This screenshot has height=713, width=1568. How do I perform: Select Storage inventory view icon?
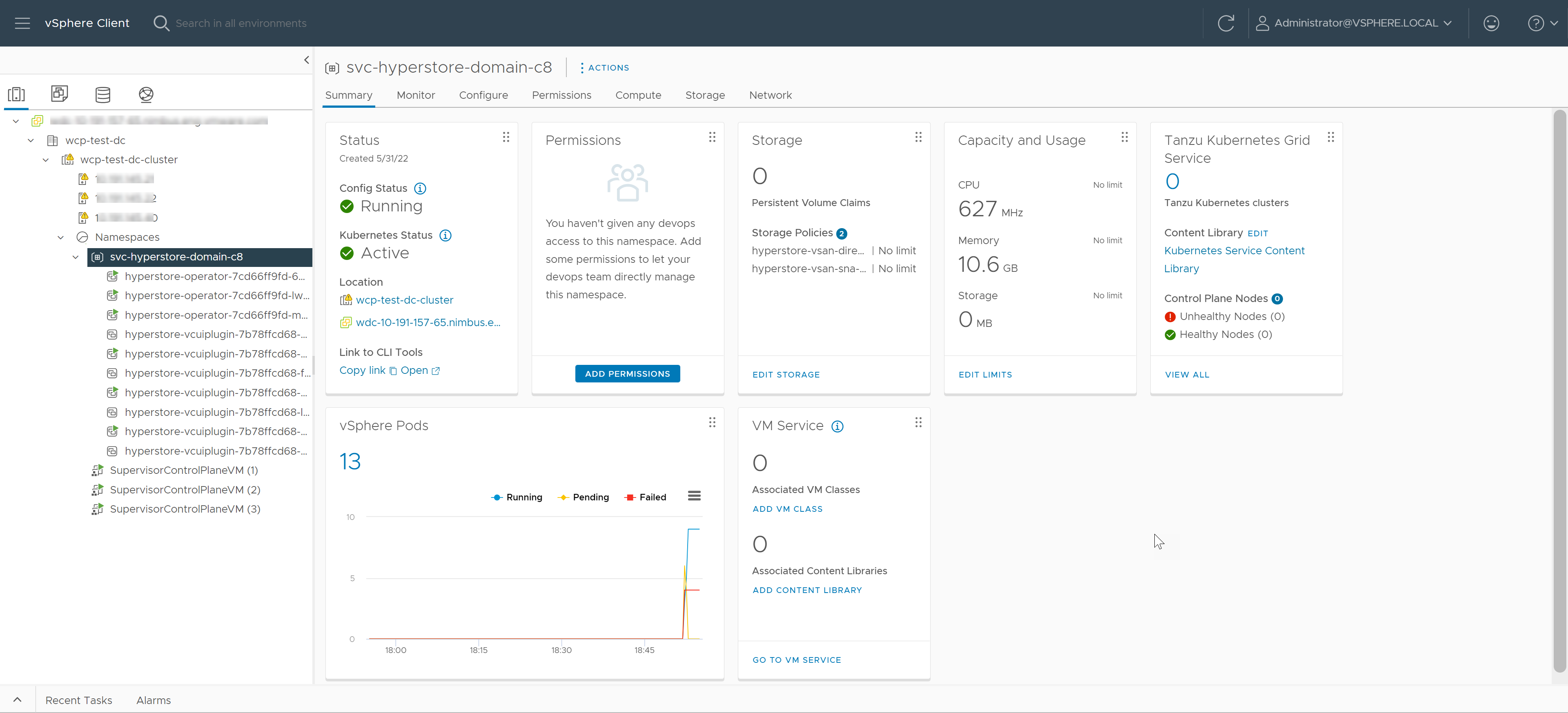point(103,94)
